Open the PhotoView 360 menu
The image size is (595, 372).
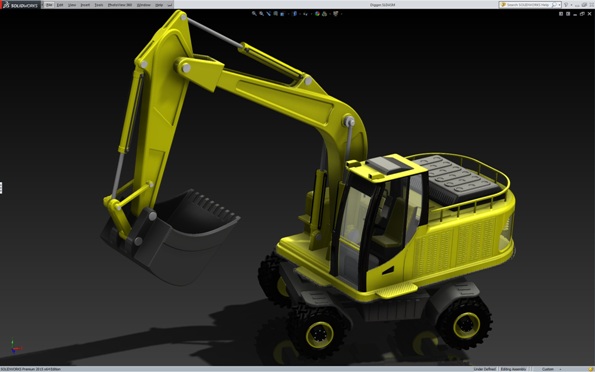[120, 5]
